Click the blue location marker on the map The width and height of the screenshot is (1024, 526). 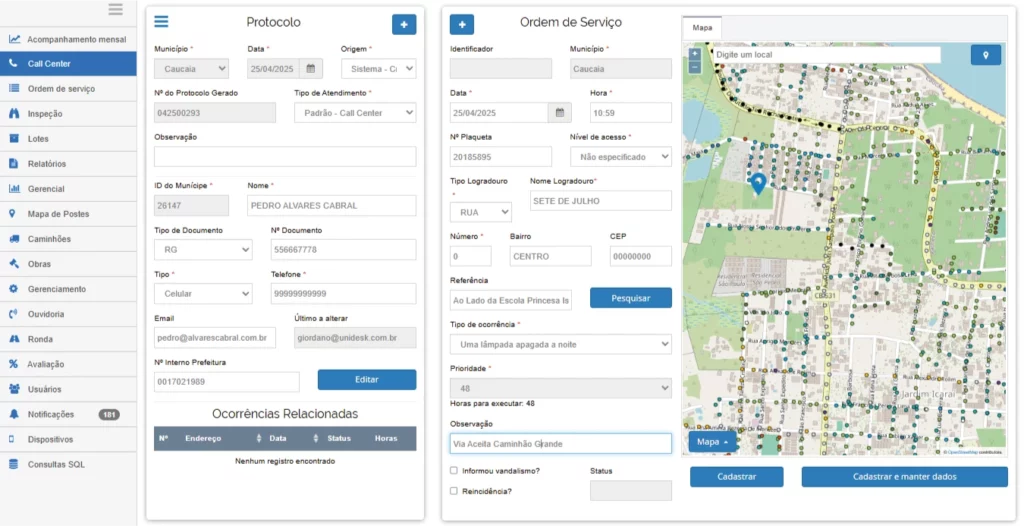click(758, 183)
